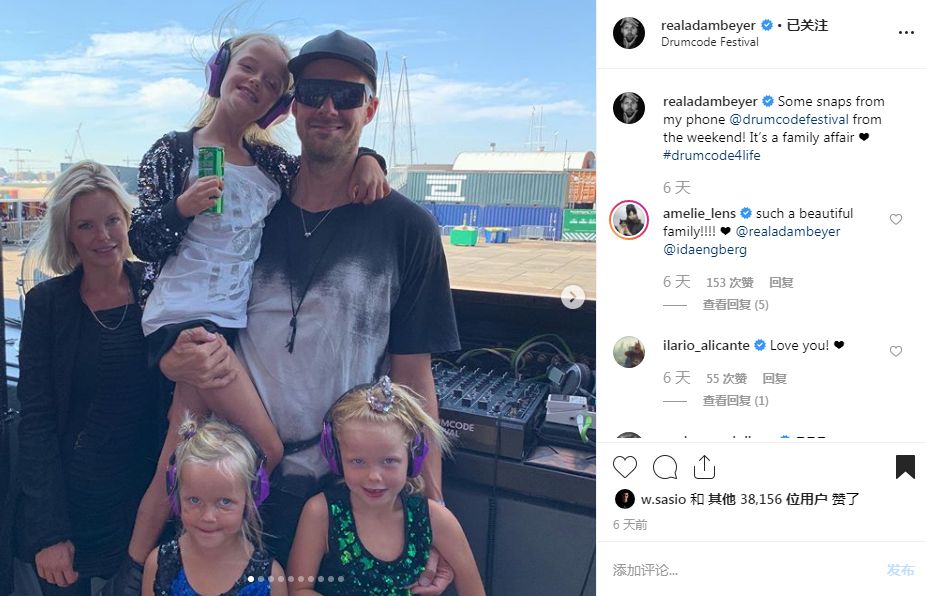Open the 已关注 following dropdown
This screenshot has height=596, width=926.
[807, 25]
